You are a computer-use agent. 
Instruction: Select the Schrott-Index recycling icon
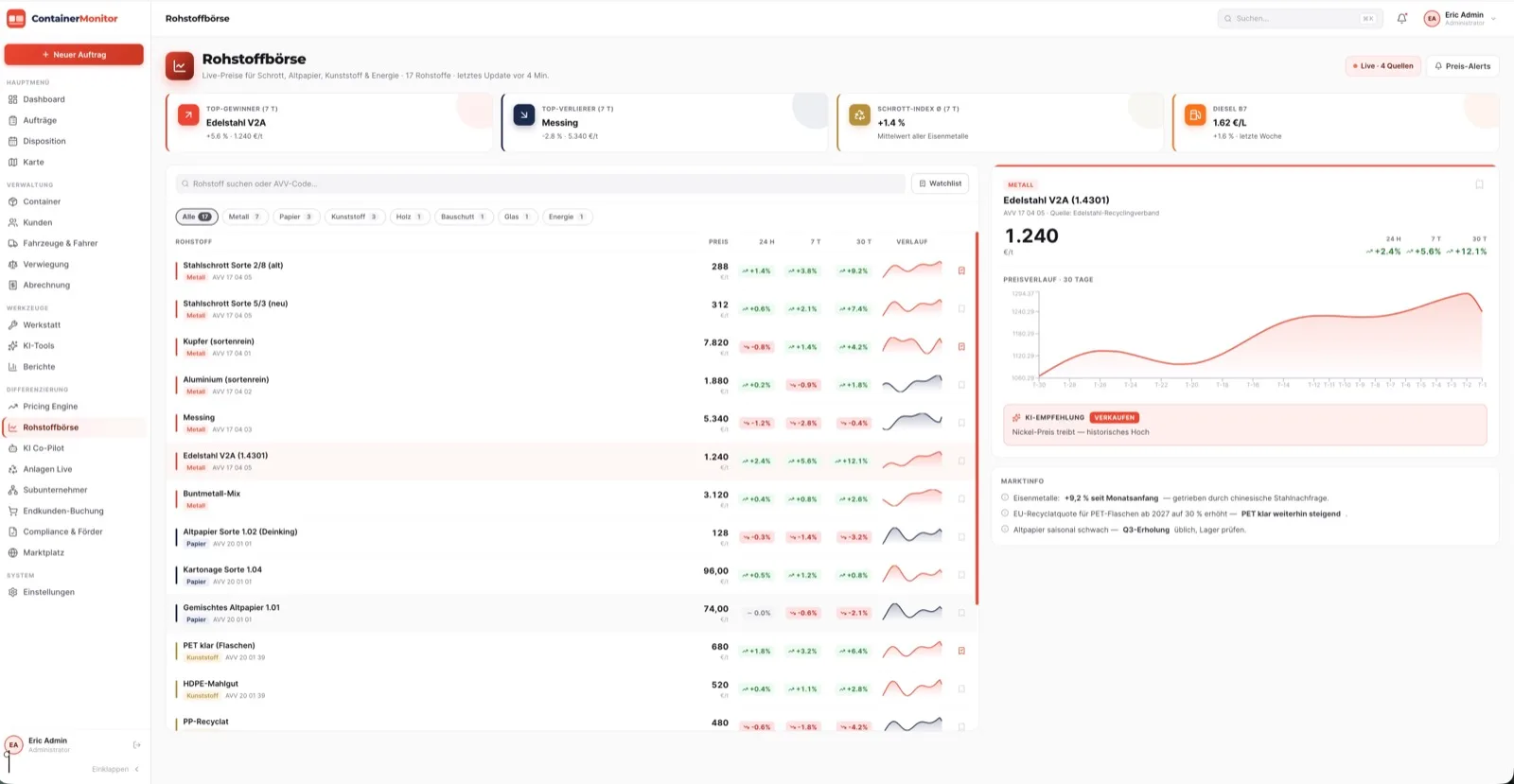[x=859, y=114]
